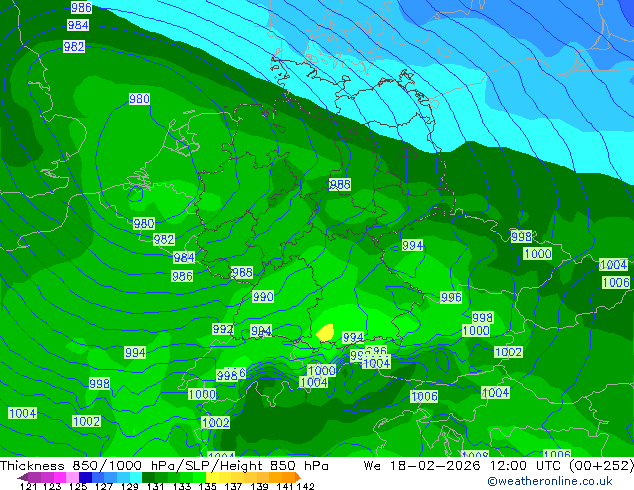Click the 998 label directly above the 1000 near Austria
The image size is (634, 490).
tap(483, 317)
